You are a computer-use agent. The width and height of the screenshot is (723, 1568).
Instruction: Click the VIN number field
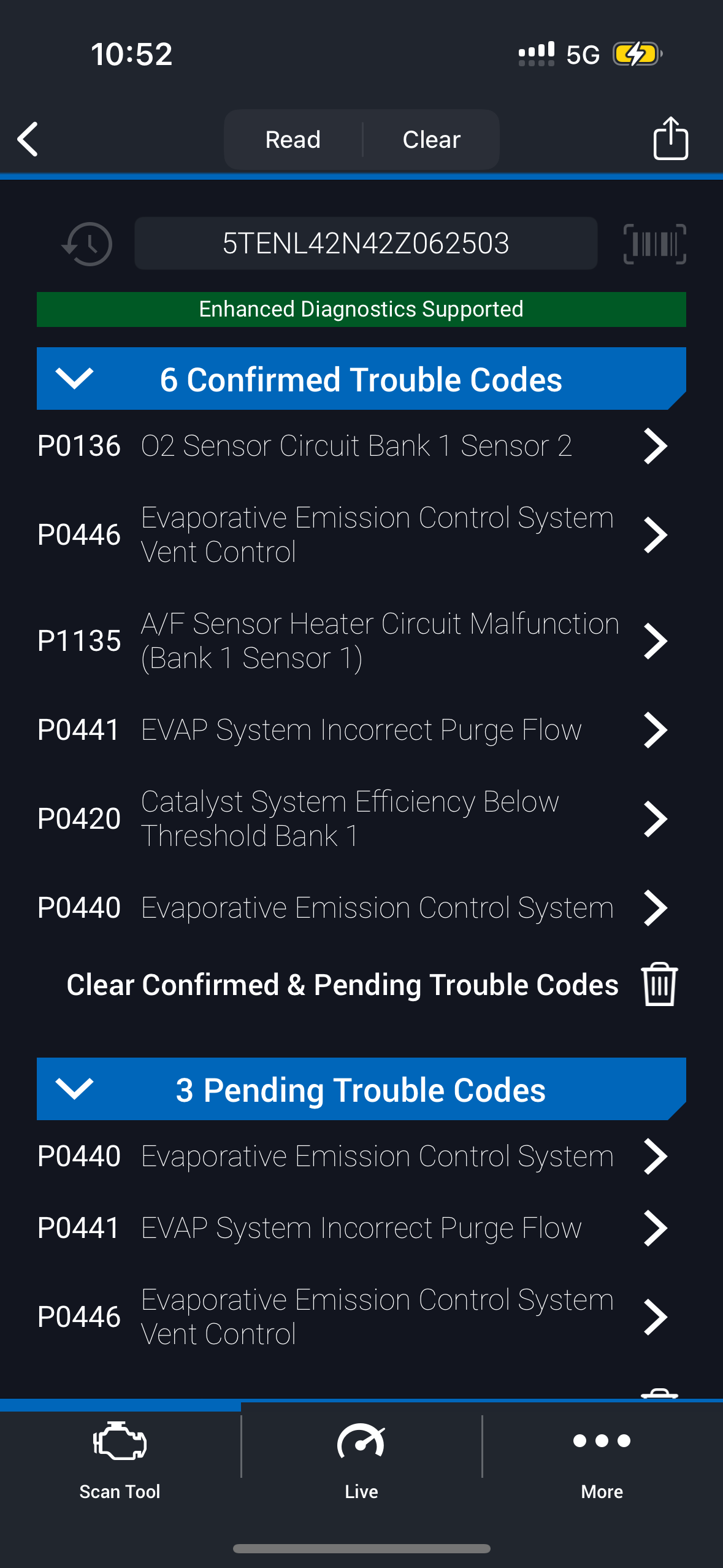pyautogui.click(x=365, y=244)
